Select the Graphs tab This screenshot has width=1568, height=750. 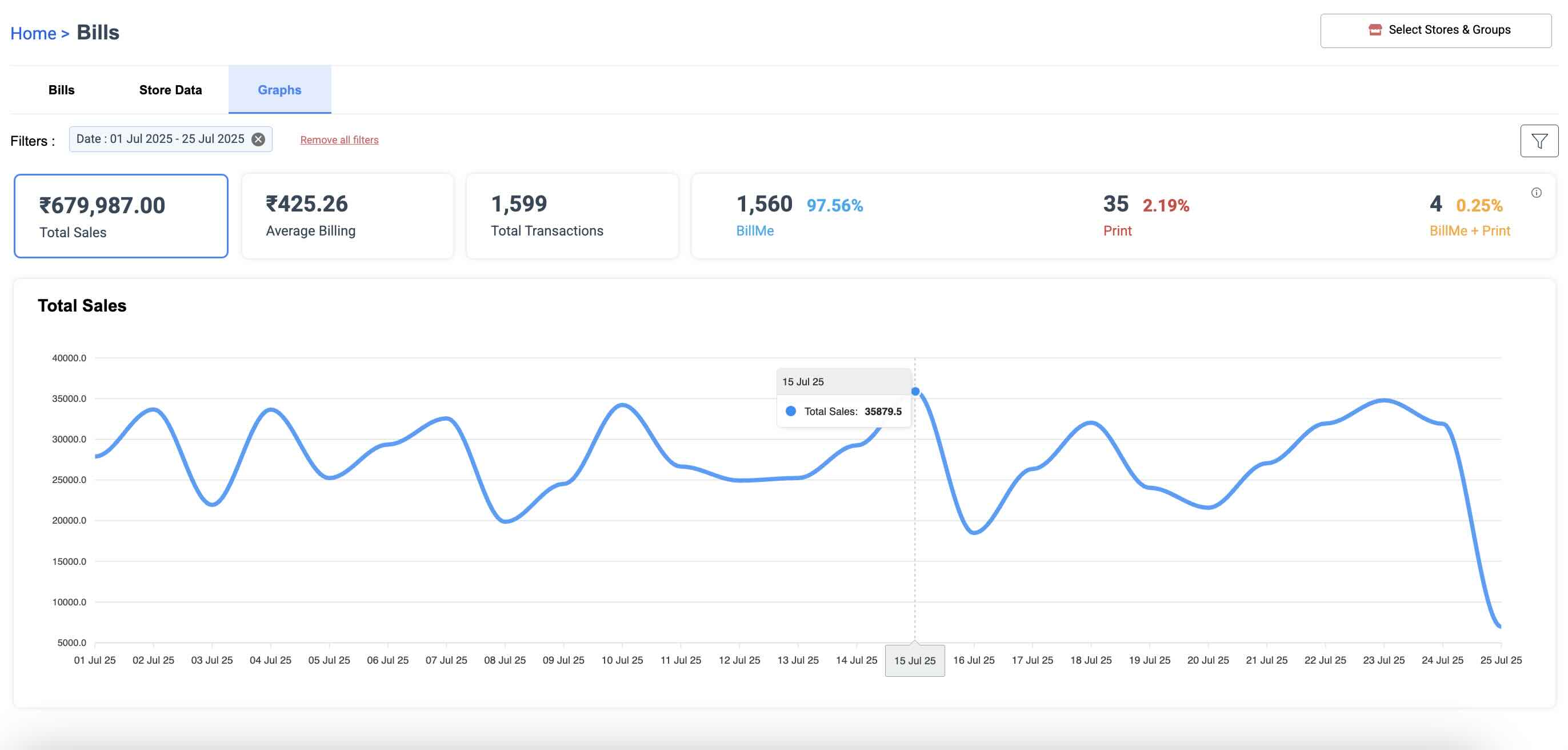click(x=279, y=90)
